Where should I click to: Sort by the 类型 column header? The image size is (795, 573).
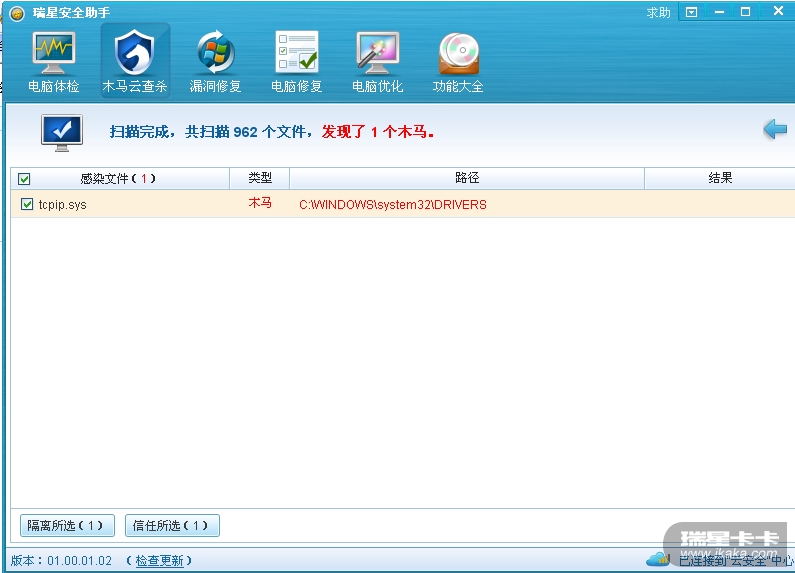pyautogui.click(x=260, y=178)
